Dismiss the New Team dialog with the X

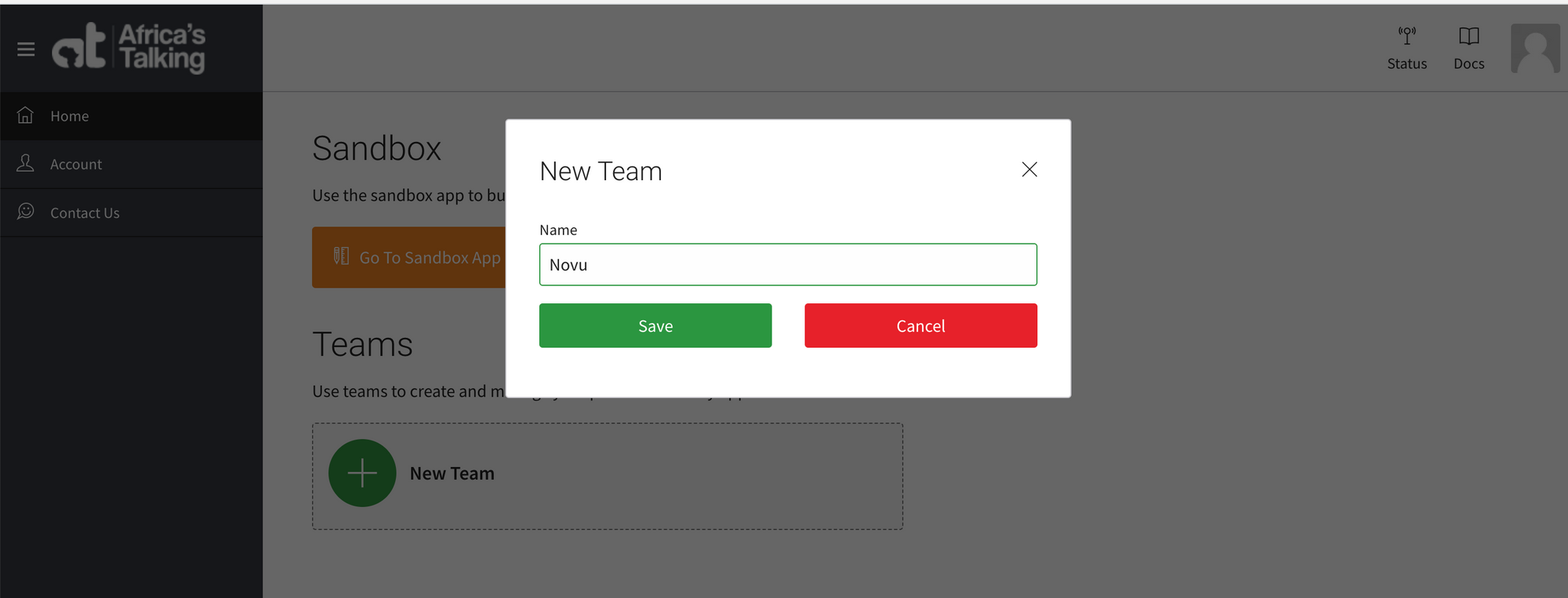pos(1029,169)
